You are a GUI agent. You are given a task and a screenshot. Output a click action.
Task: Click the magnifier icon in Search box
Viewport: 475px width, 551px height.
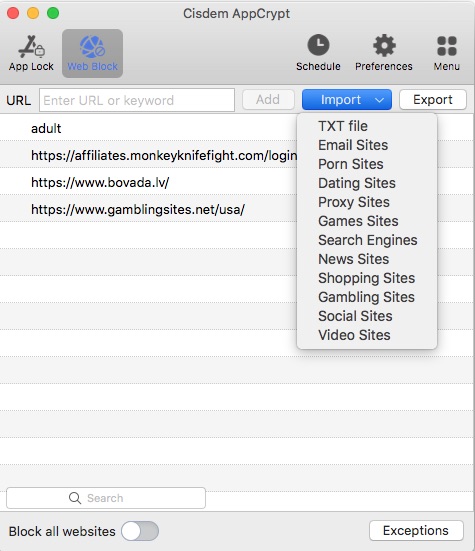75,498
